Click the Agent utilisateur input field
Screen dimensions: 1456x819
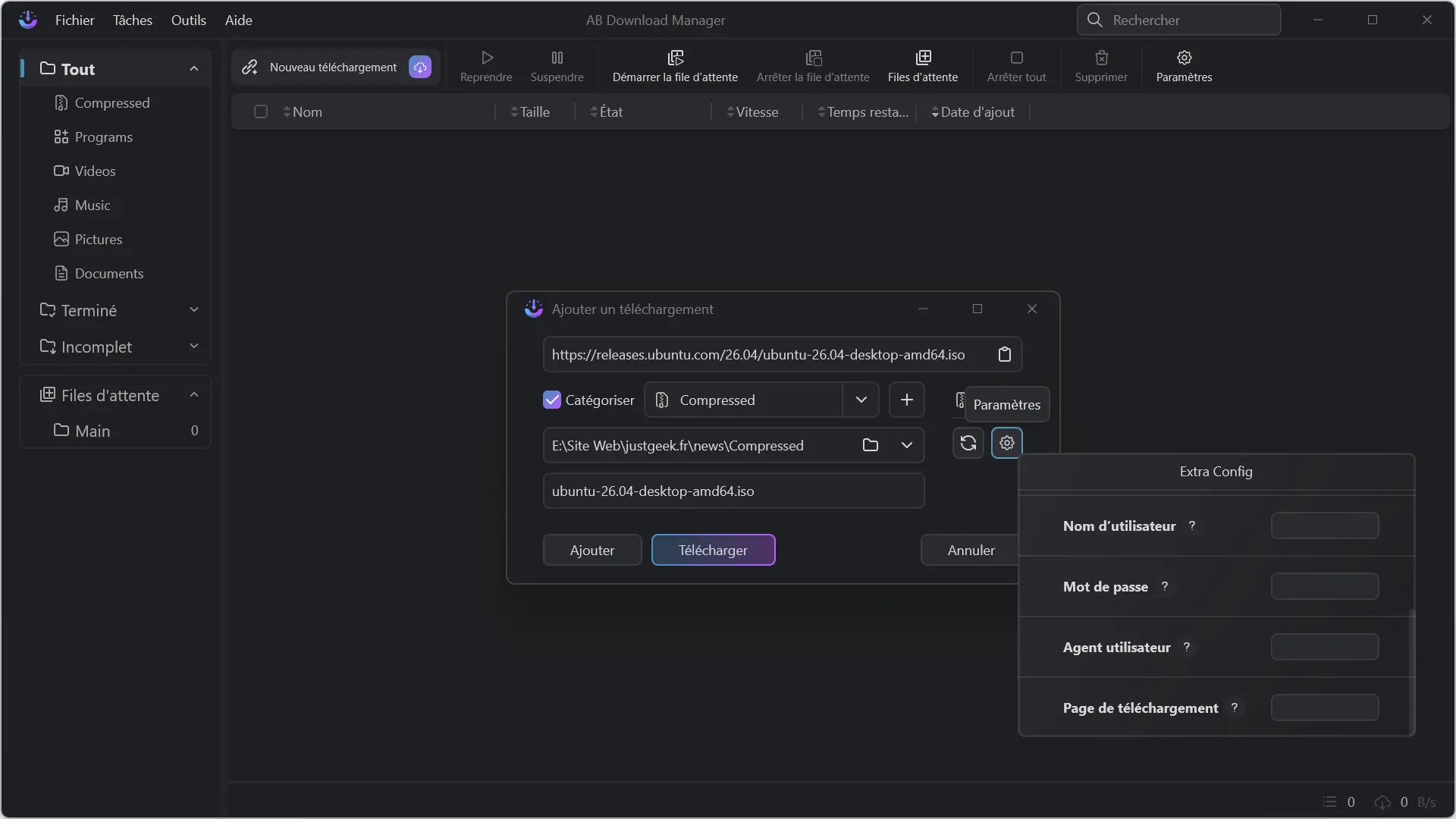[x=1325, y=647]
